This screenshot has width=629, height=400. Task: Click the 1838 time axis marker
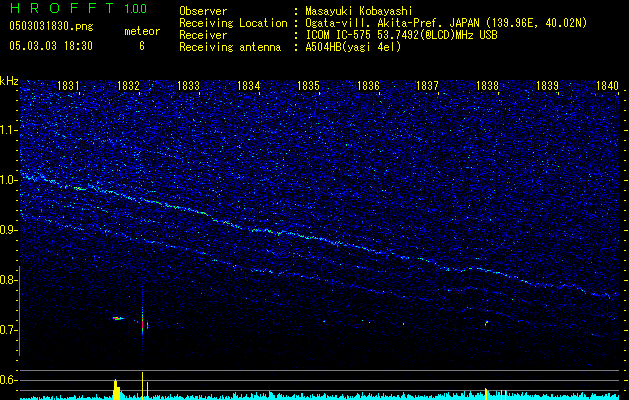tap(487, 85)
